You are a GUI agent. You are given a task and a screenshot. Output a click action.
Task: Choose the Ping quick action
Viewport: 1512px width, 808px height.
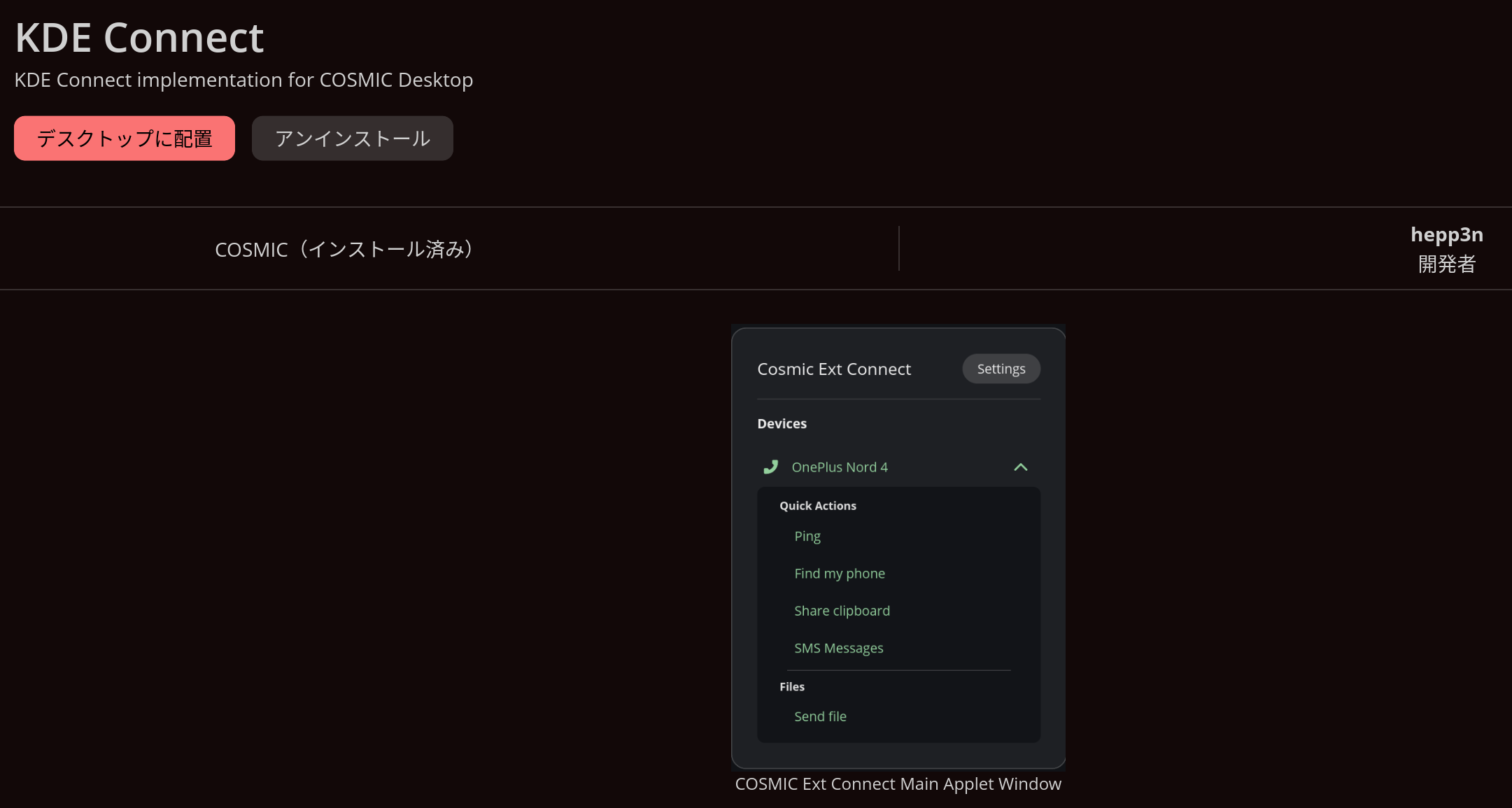pyautogui.click(x=807, y=536)
